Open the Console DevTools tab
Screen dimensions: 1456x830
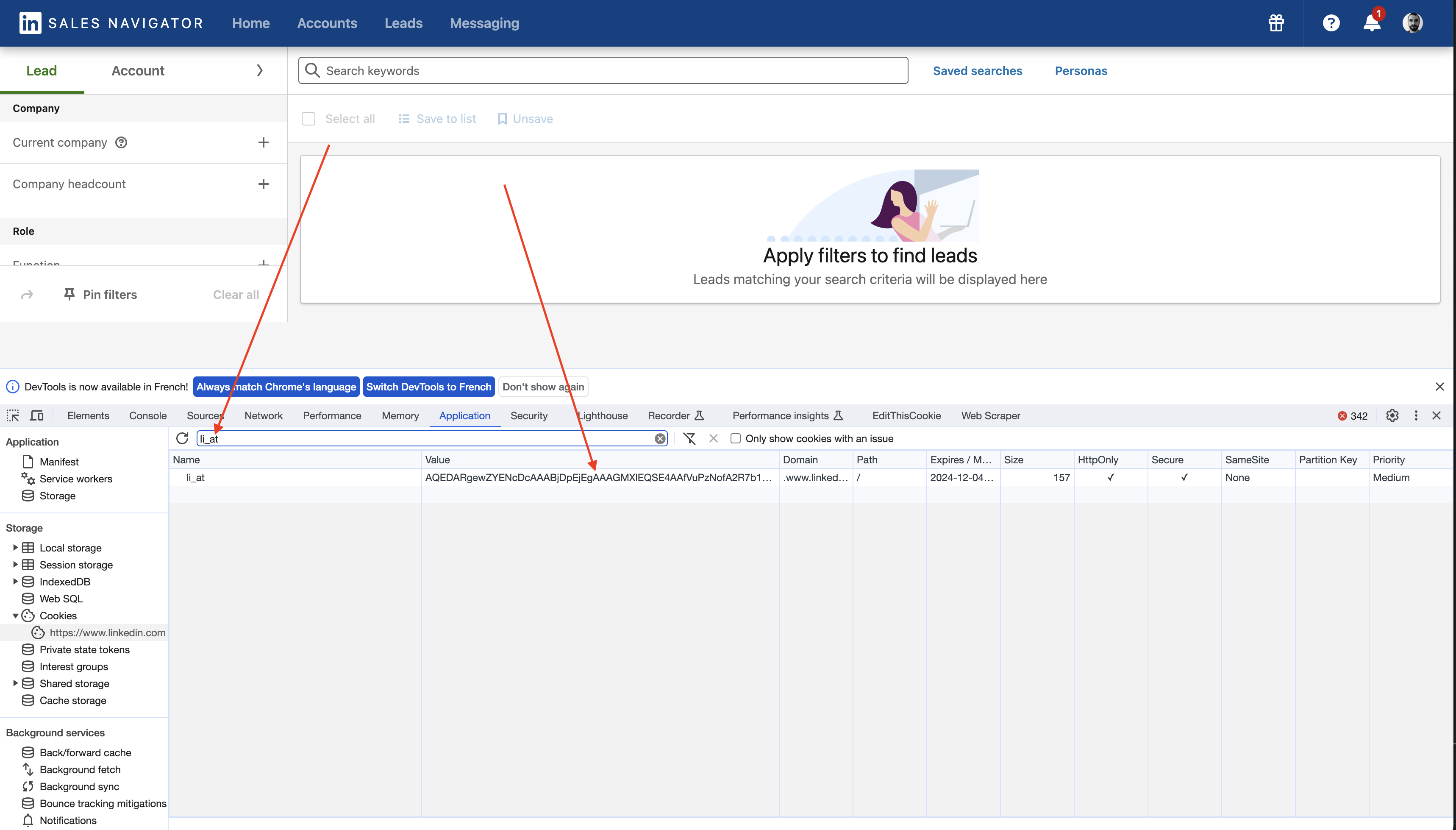coord(147,415)
